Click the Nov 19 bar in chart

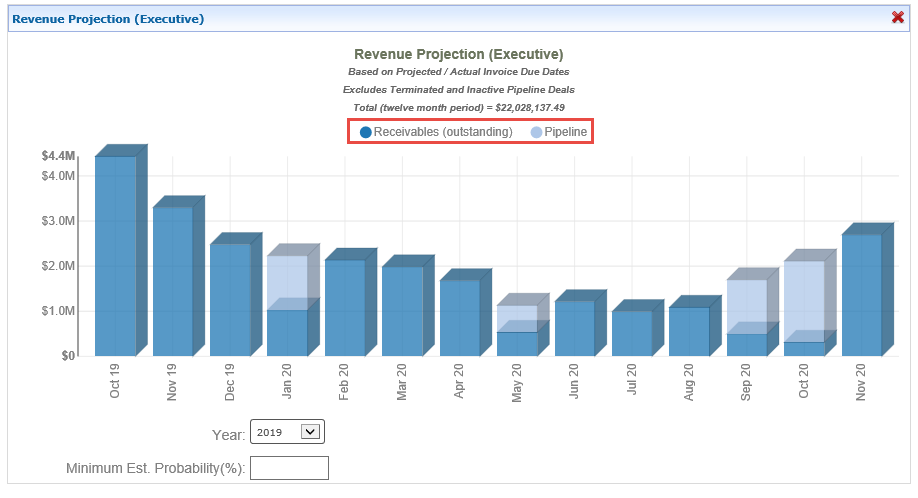pos(172,281)
